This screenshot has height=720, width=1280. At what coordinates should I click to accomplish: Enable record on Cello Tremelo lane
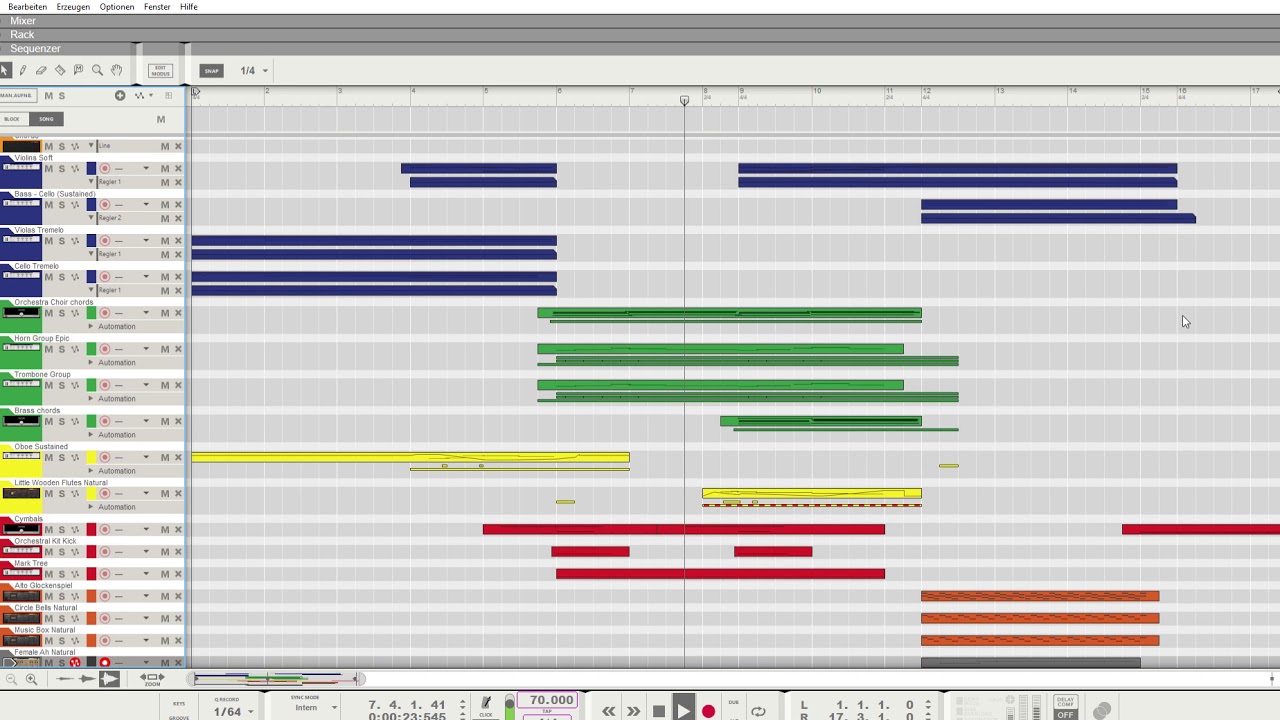(x=104, y=277)
